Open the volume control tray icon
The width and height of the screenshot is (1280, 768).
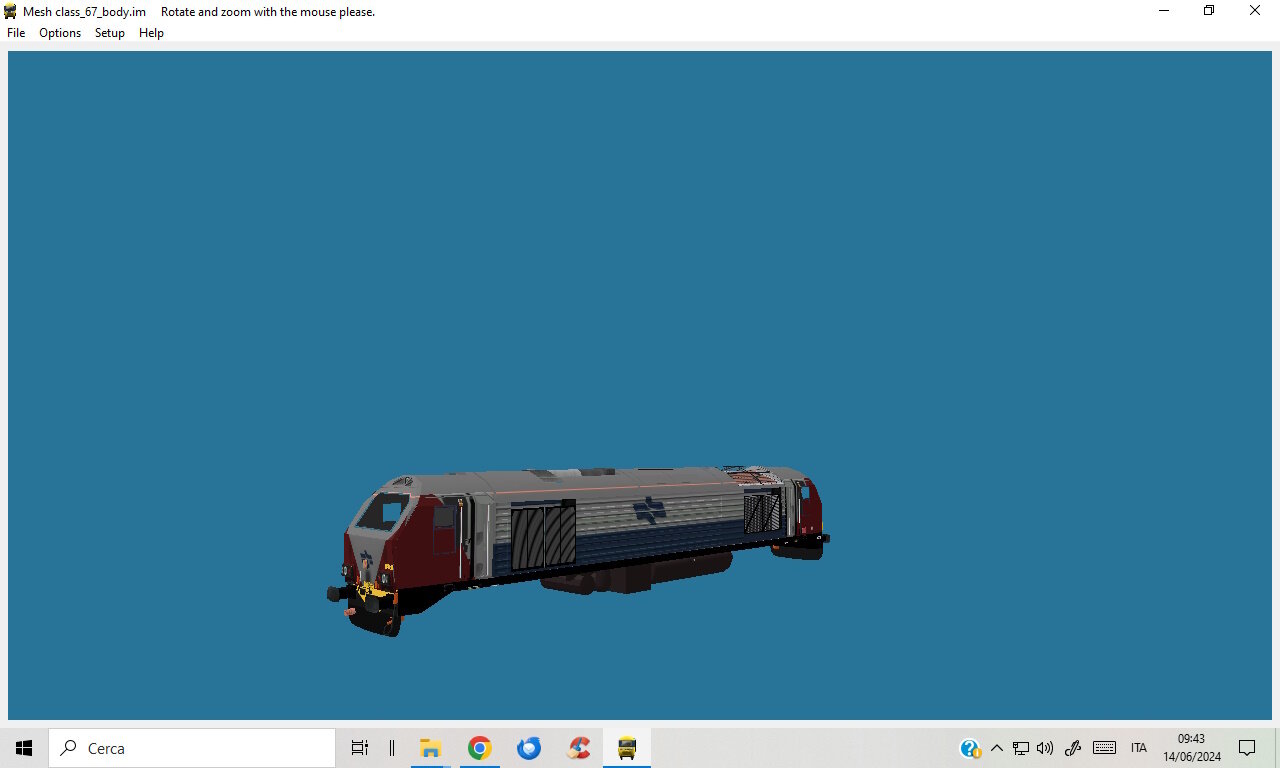point(1045,748)
